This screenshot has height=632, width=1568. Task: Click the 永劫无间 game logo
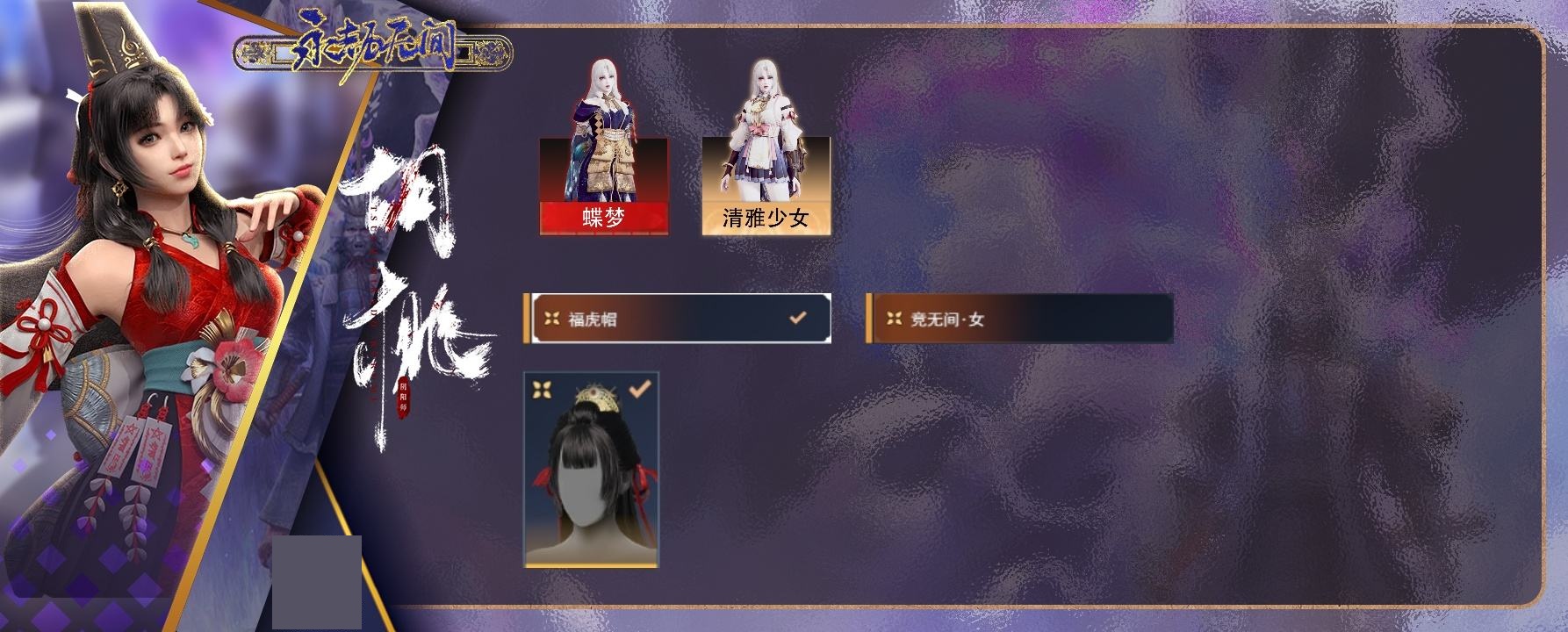pyautogui.click(x=373, y=48)
